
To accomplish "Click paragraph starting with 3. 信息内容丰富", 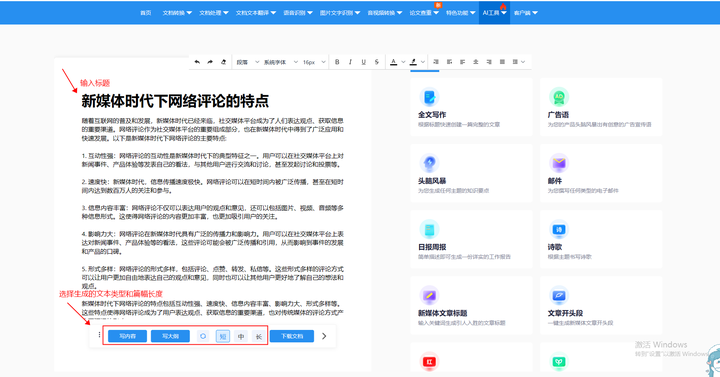I will point(213,212).
